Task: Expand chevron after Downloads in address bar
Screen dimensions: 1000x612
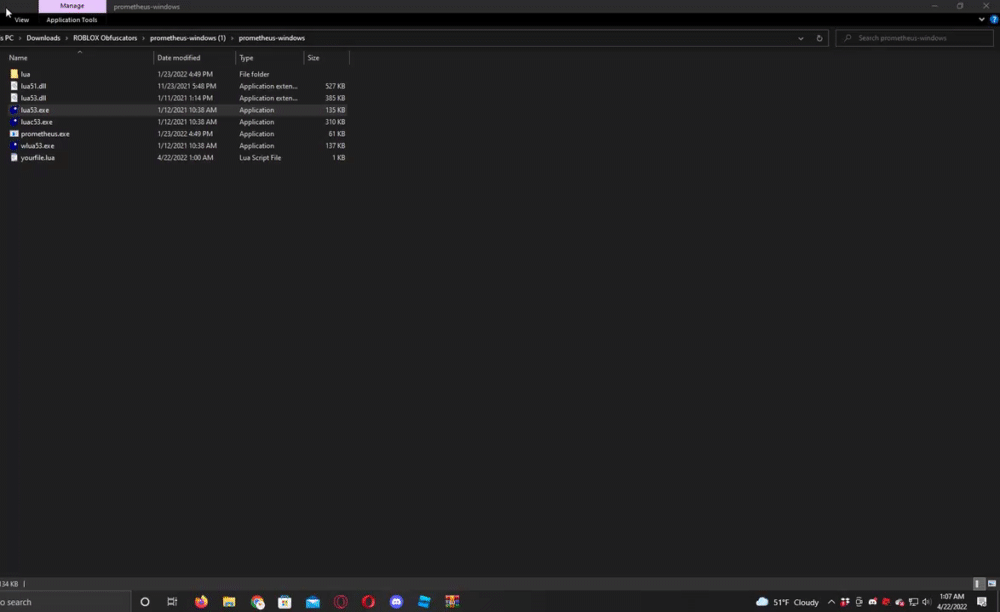Action: pyautogui.click(x=66, y=38)
